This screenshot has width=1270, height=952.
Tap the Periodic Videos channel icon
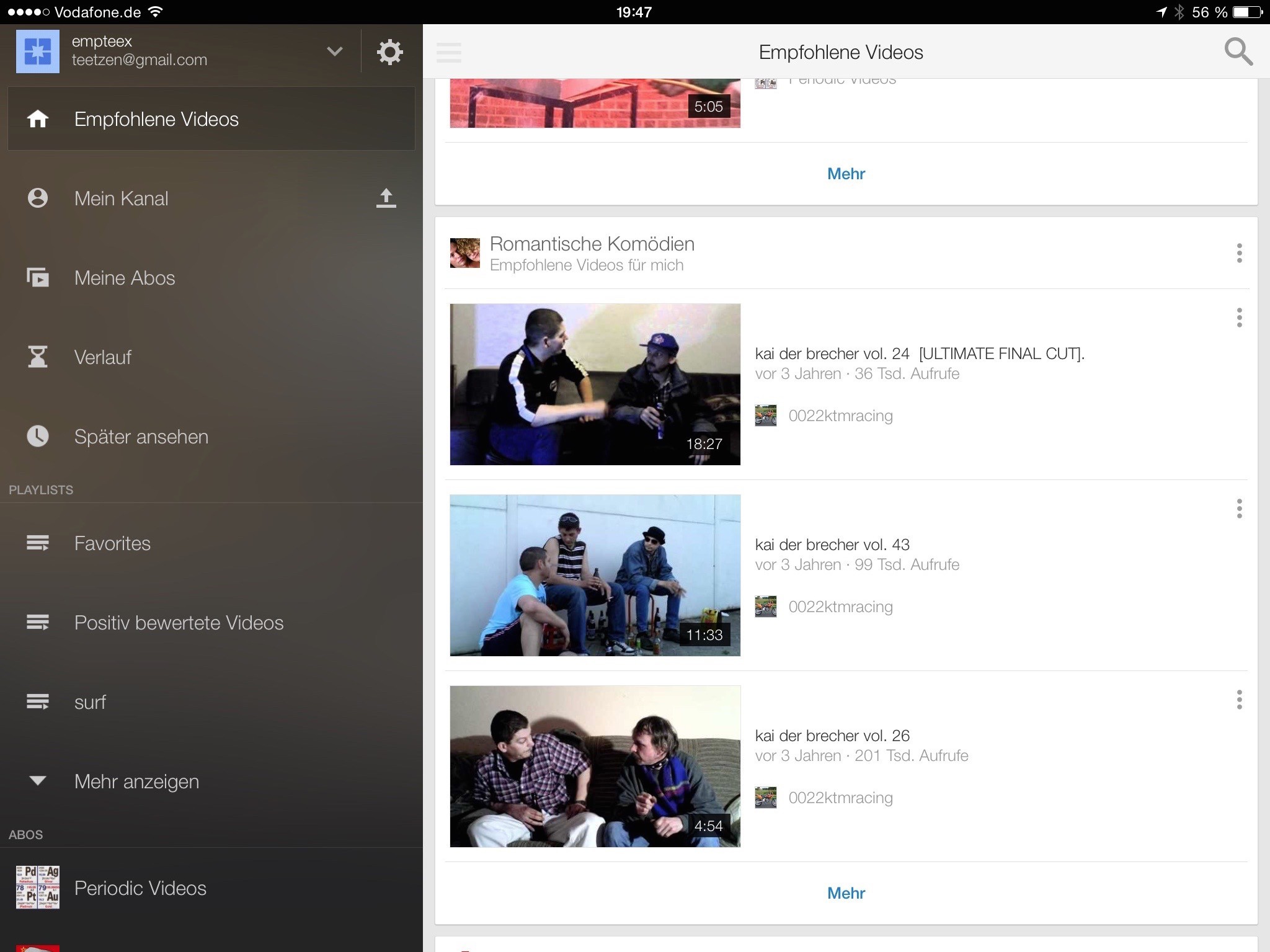(37, 887)
